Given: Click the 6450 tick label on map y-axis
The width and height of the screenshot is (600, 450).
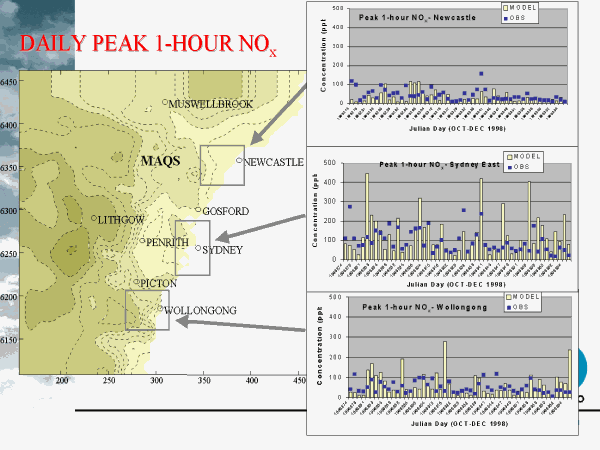Looking at the screenshot, I should coord(8,82).
